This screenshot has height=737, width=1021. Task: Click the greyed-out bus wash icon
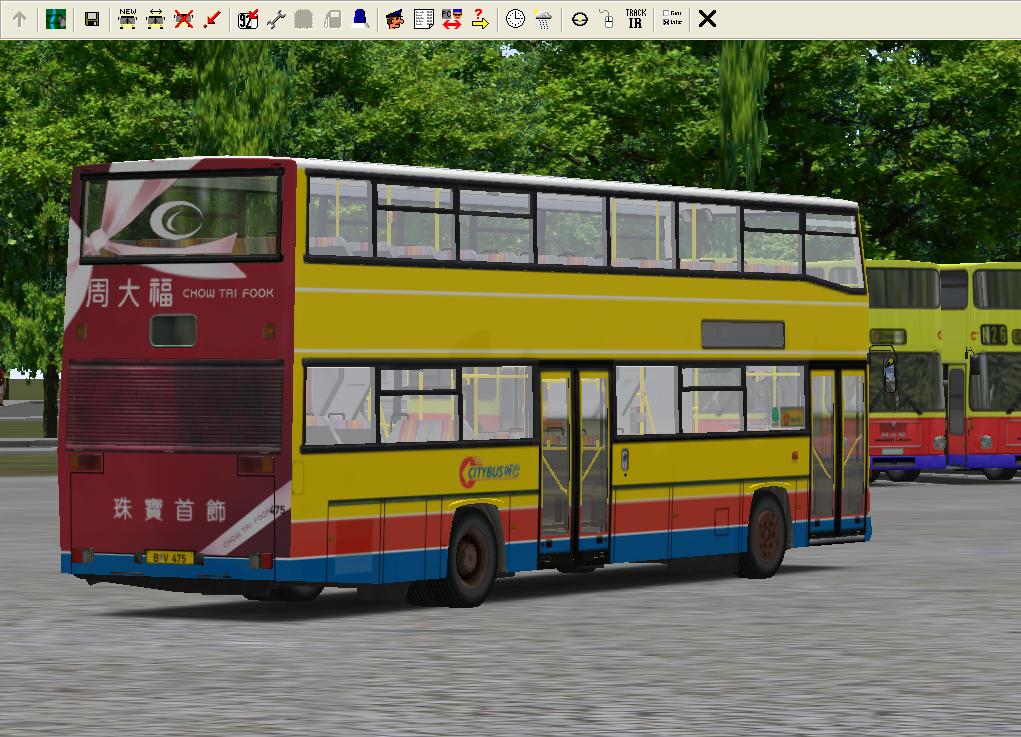tap(303, 19)
